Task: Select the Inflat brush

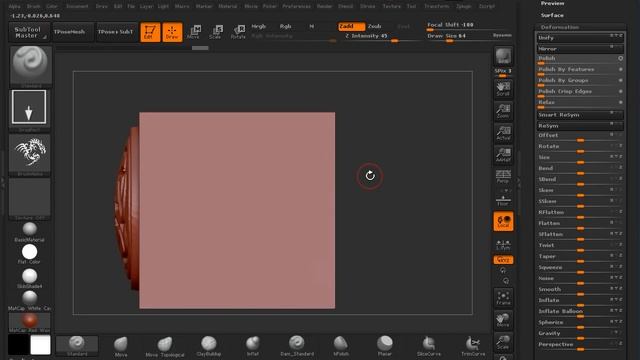Action: (x=253, y=346)
